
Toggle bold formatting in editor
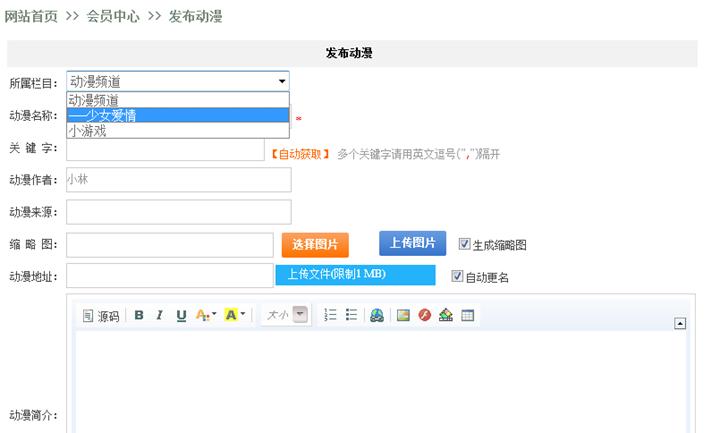tap(139, 315)
